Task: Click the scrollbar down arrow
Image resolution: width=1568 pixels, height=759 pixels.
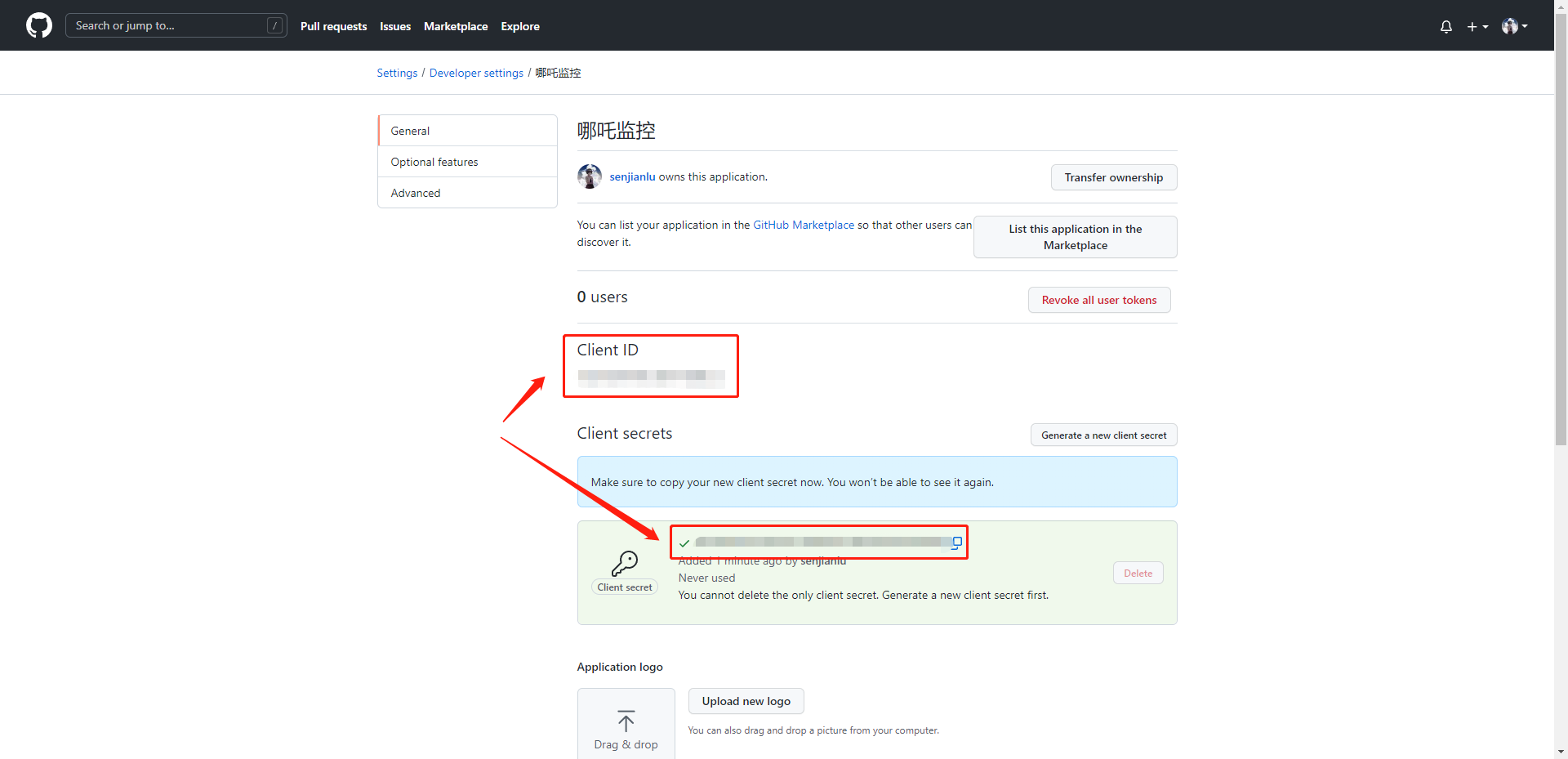Action: click(x=1561, y=752)
